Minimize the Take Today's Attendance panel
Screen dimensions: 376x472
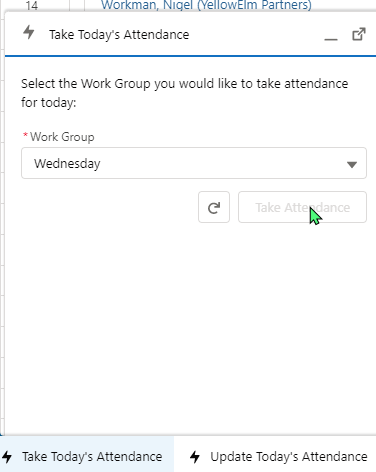coord(331,35)
